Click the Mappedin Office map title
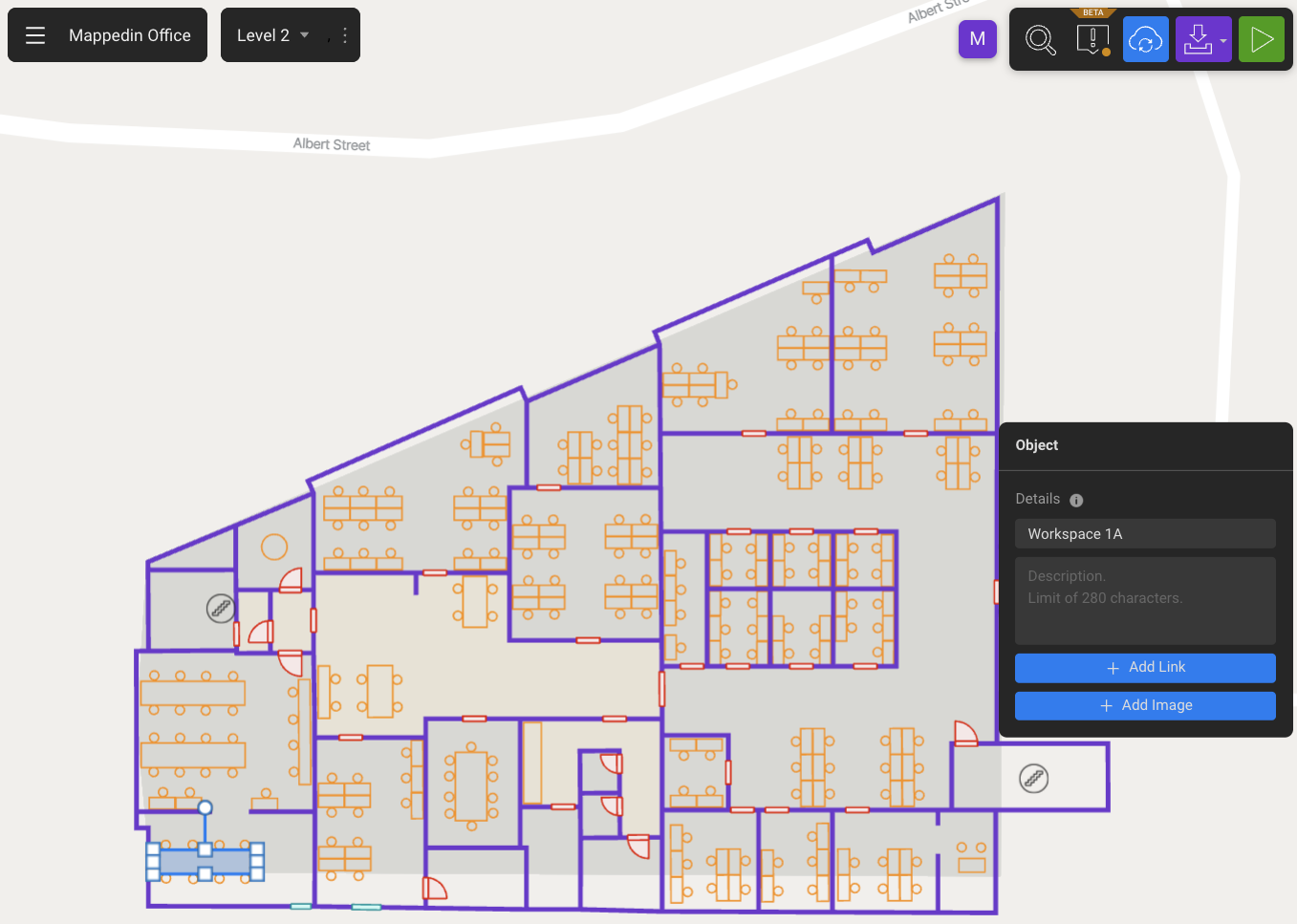Screen dimensions: 1297x924 (x=130, y=35)
